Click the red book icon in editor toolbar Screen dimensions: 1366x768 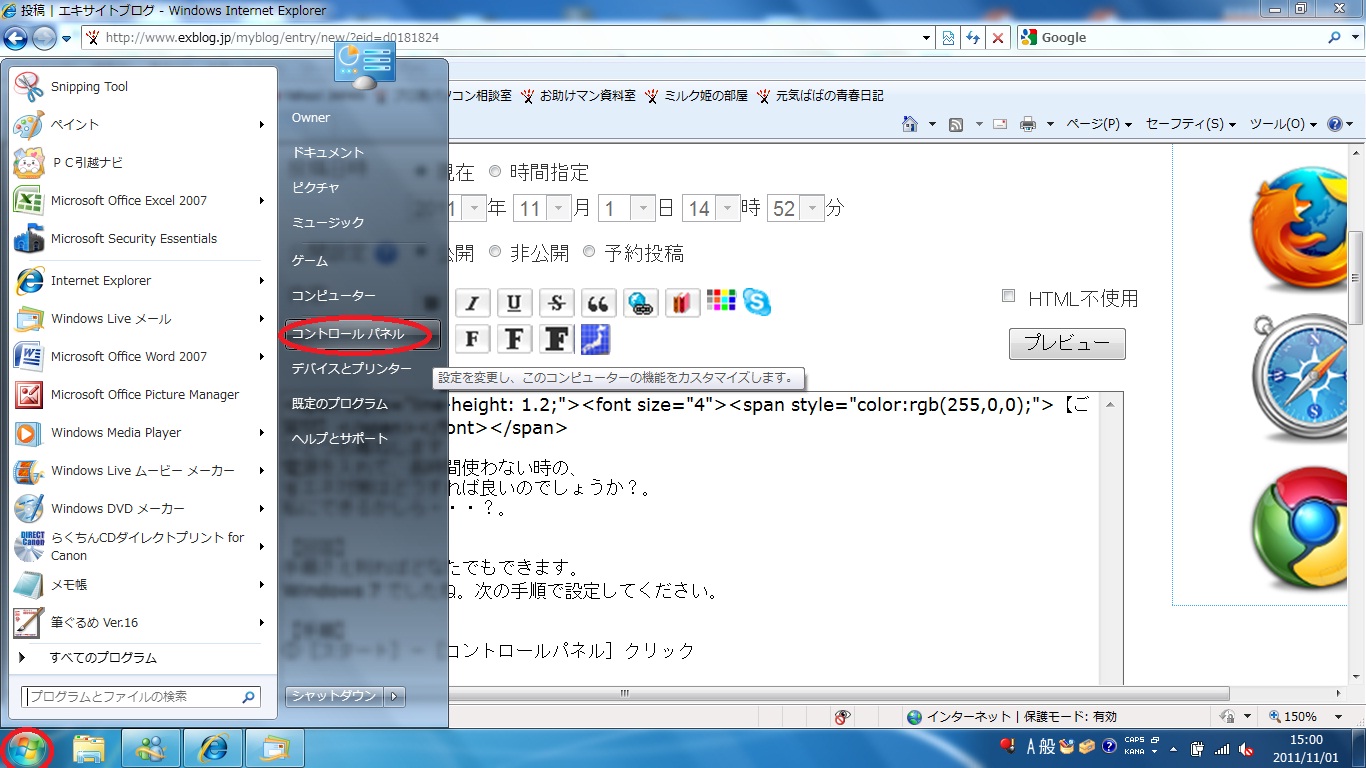[x=682, y=303]
